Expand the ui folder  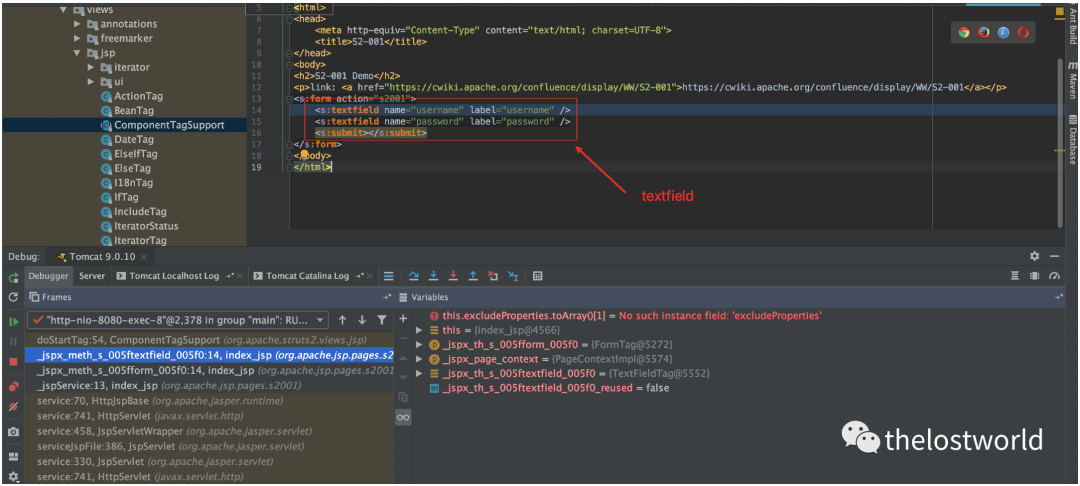coord(92,82)
